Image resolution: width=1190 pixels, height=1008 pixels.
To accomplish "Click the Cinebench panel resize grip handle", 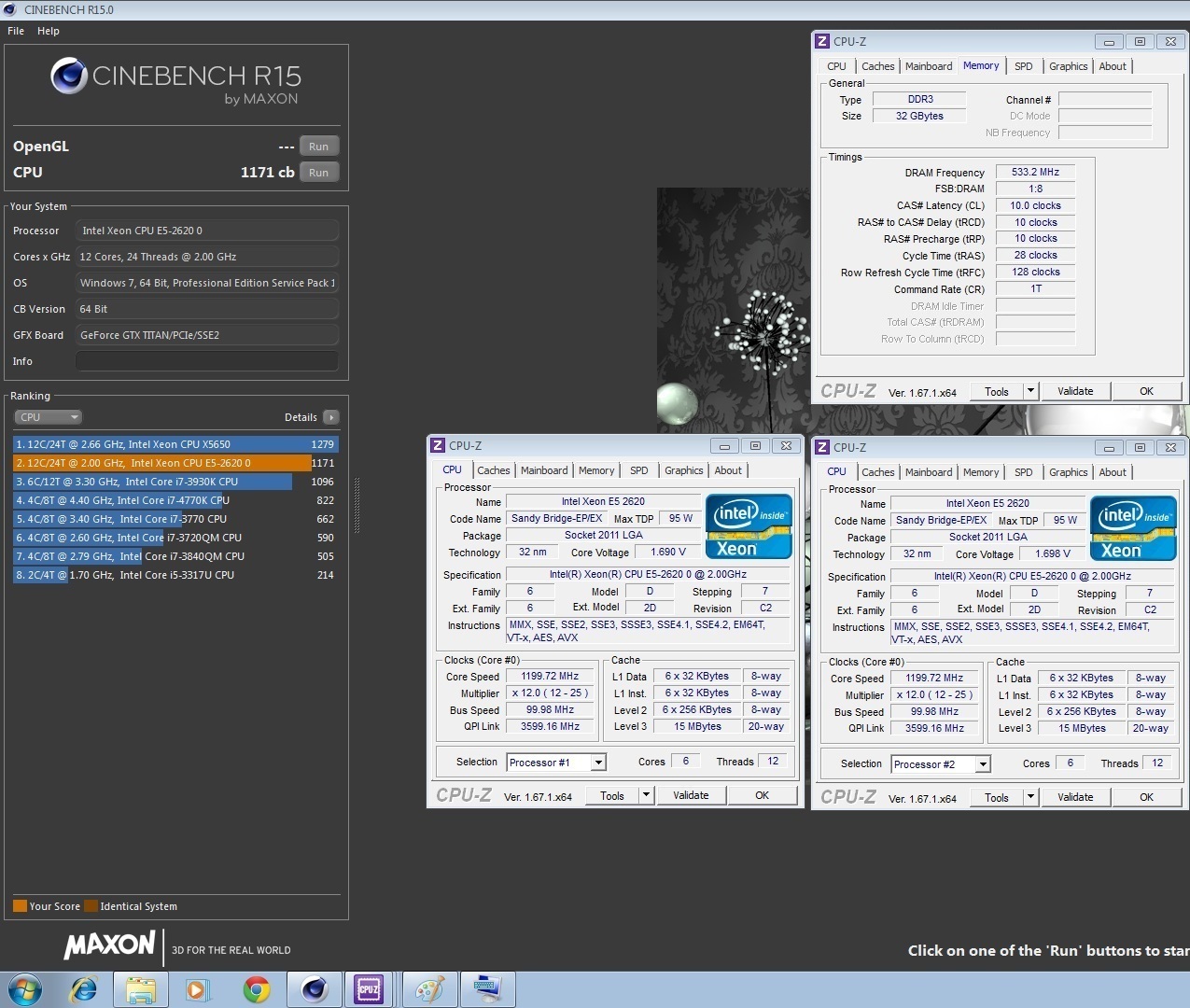I will tap(357, 505).
